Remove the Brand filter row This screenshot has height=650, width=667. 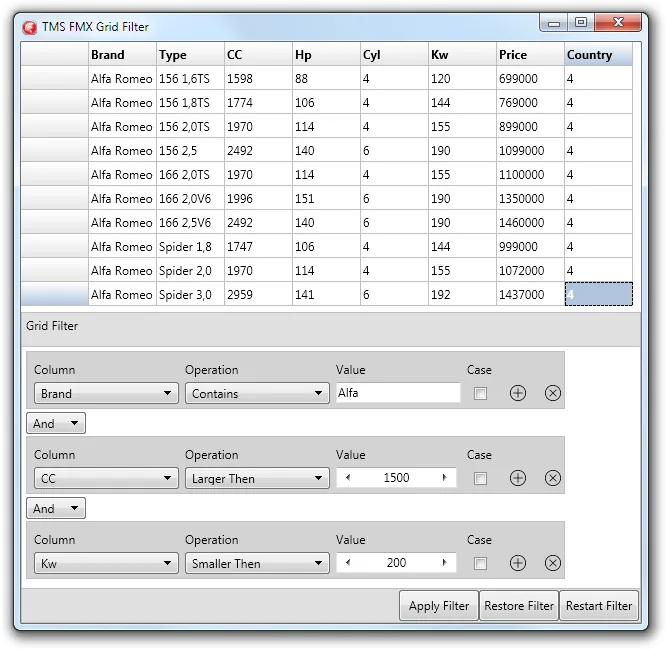pos(552,393)
